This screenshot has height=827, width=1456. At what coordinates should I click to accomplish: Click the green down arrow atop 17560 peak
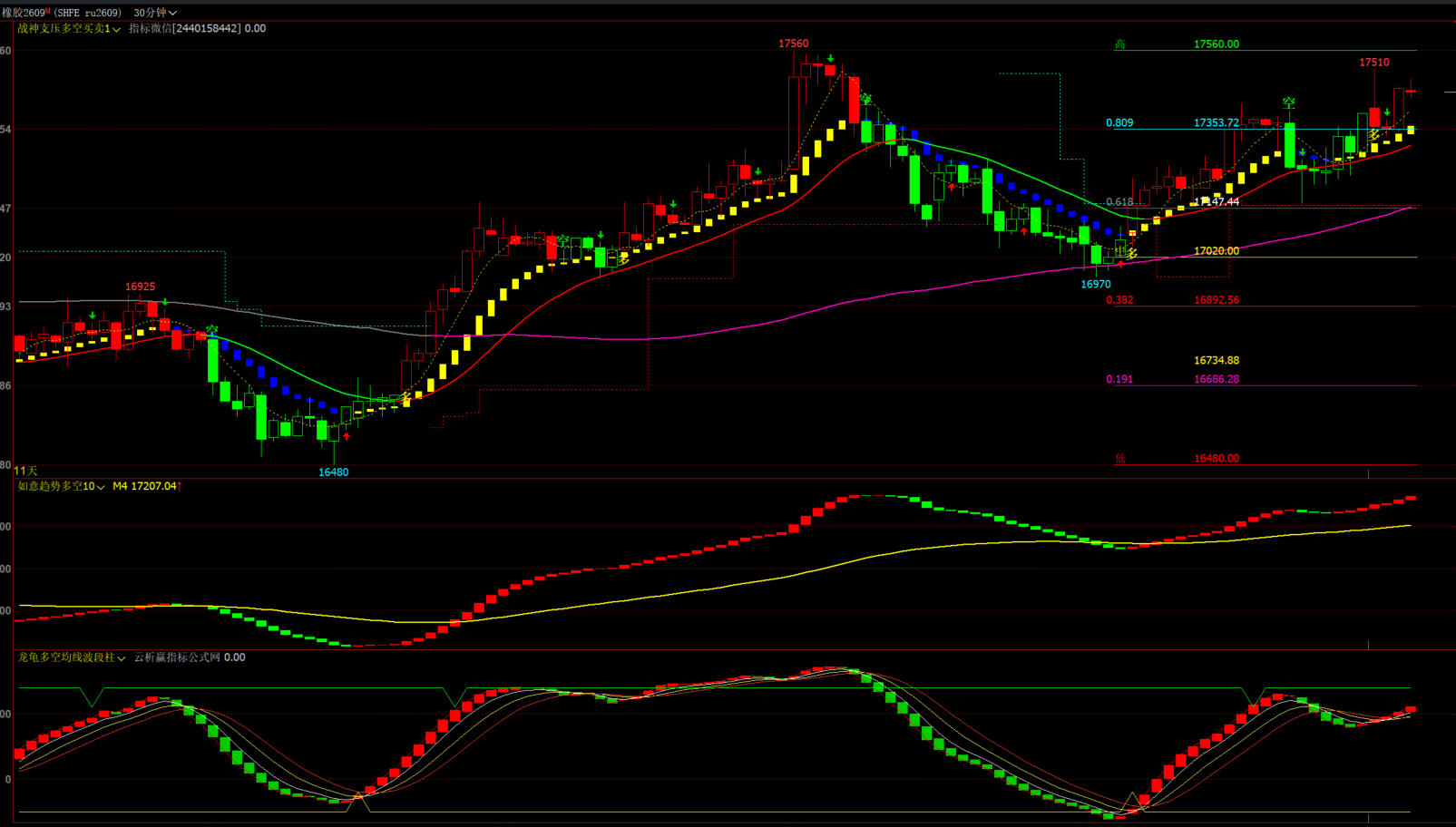[x=830, y=58]
